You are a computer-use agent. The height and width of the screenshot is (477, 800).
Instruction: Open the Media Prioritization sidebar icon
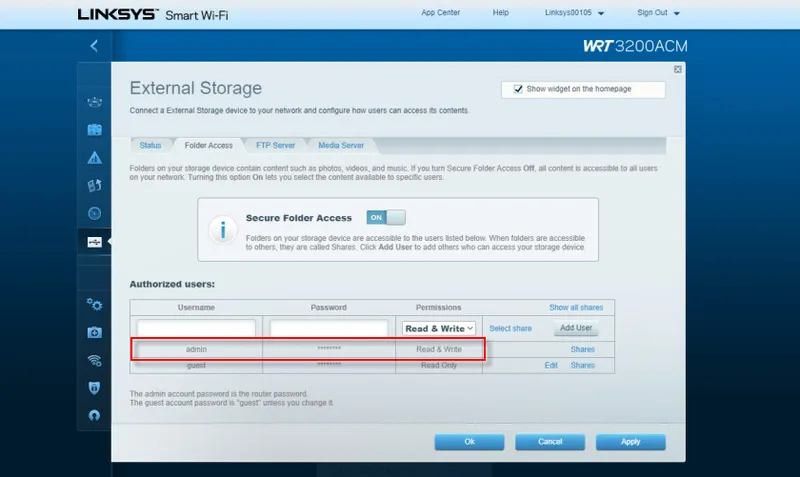pos(94,185)
